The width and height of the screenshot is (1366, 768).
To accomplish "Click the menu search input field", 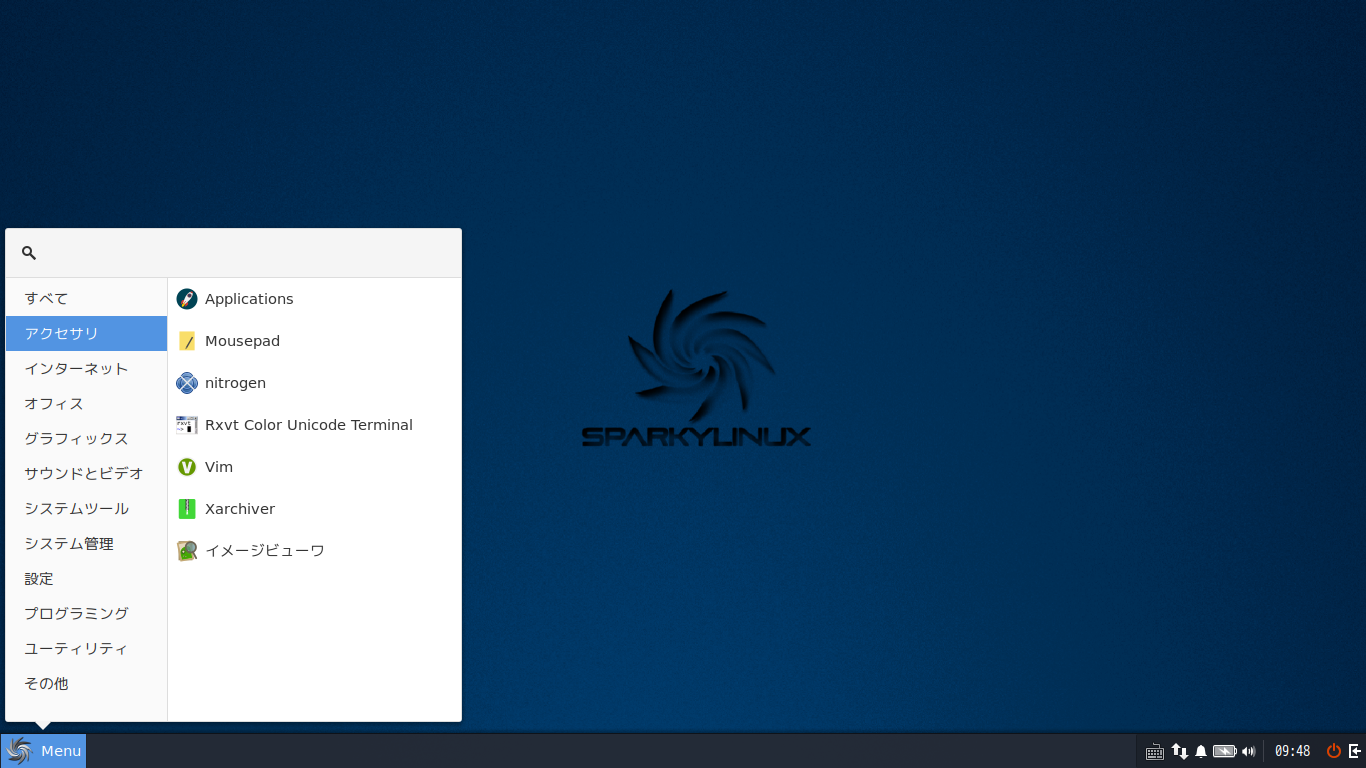I will pyautogui.click(x=233, y=253).
